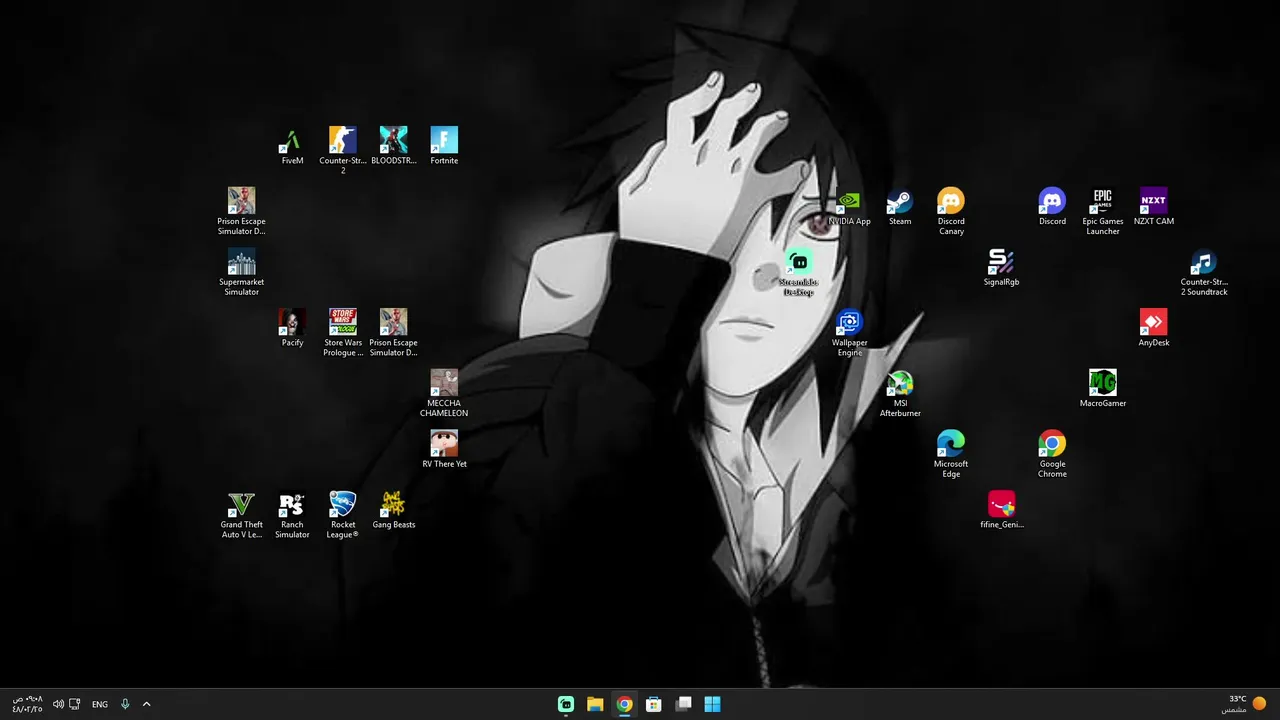Select the SignalRgb desktop icon
The width and height of the screenshot is (1280, 720).
[x=1001, y=267]
